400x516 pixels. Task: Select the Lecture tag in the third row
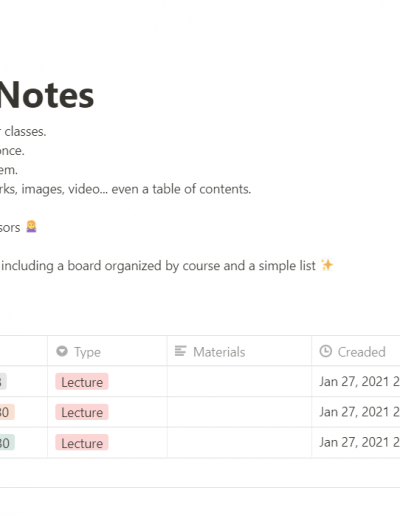coord(82,443)
